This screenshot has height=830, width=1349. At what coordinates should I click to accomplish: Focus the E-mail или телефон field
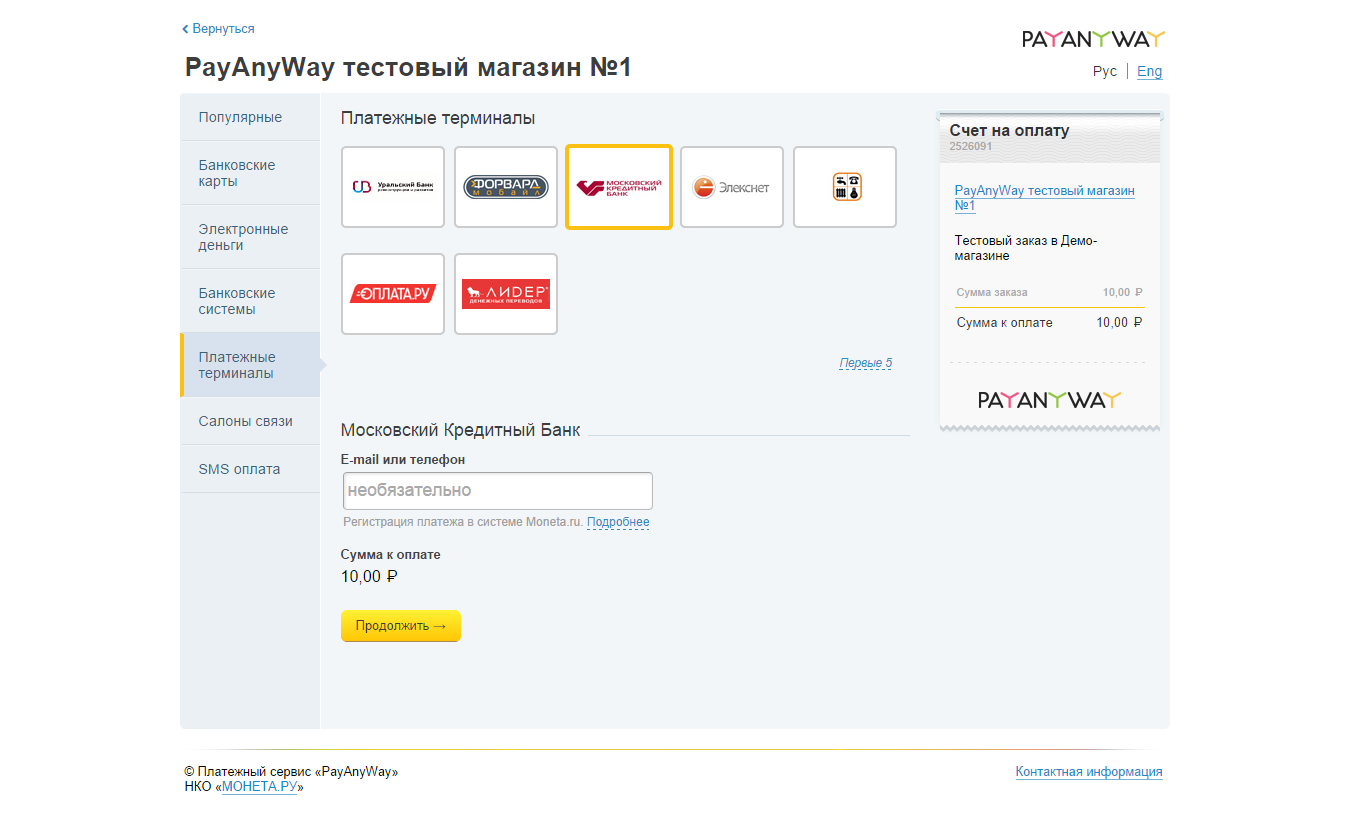pos(497,491)
